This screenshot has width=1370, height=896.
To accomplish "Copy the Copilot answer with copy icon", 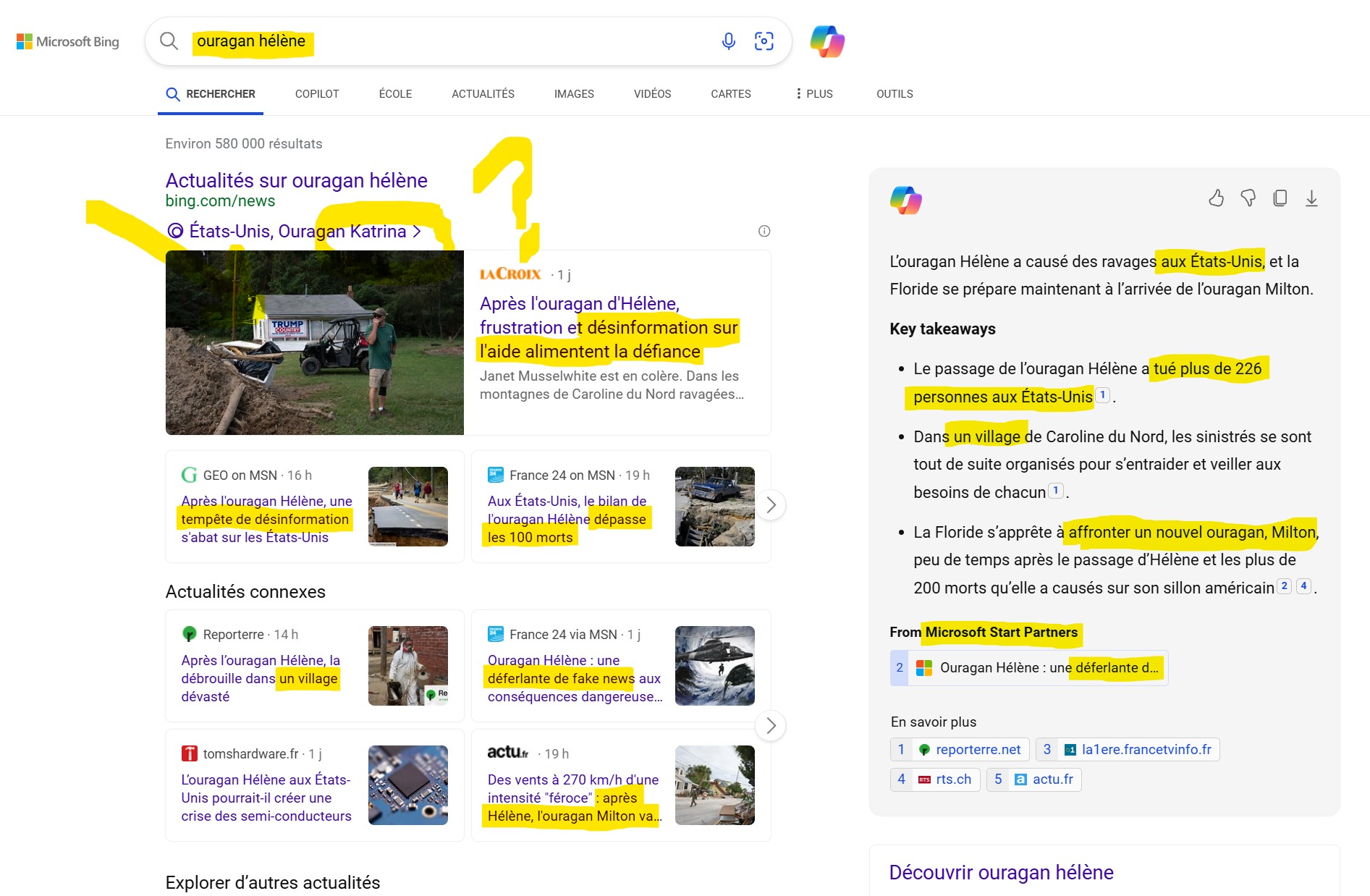I will 1280,198.
